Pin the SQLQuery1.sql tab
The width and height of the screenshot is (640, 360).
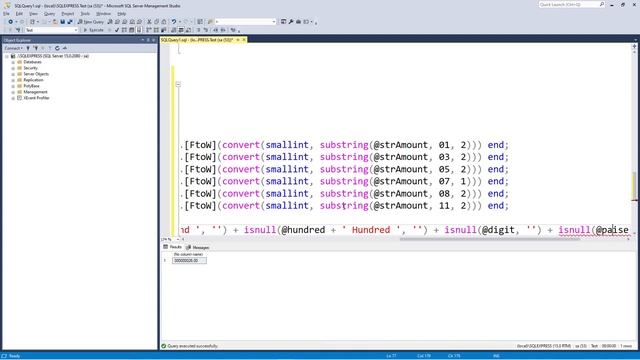pyautogui.click(x=238, y=40)
